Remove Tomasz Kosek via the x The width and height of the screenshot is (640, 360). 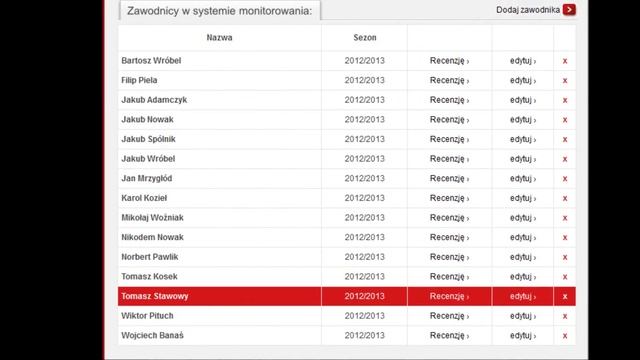565,276
